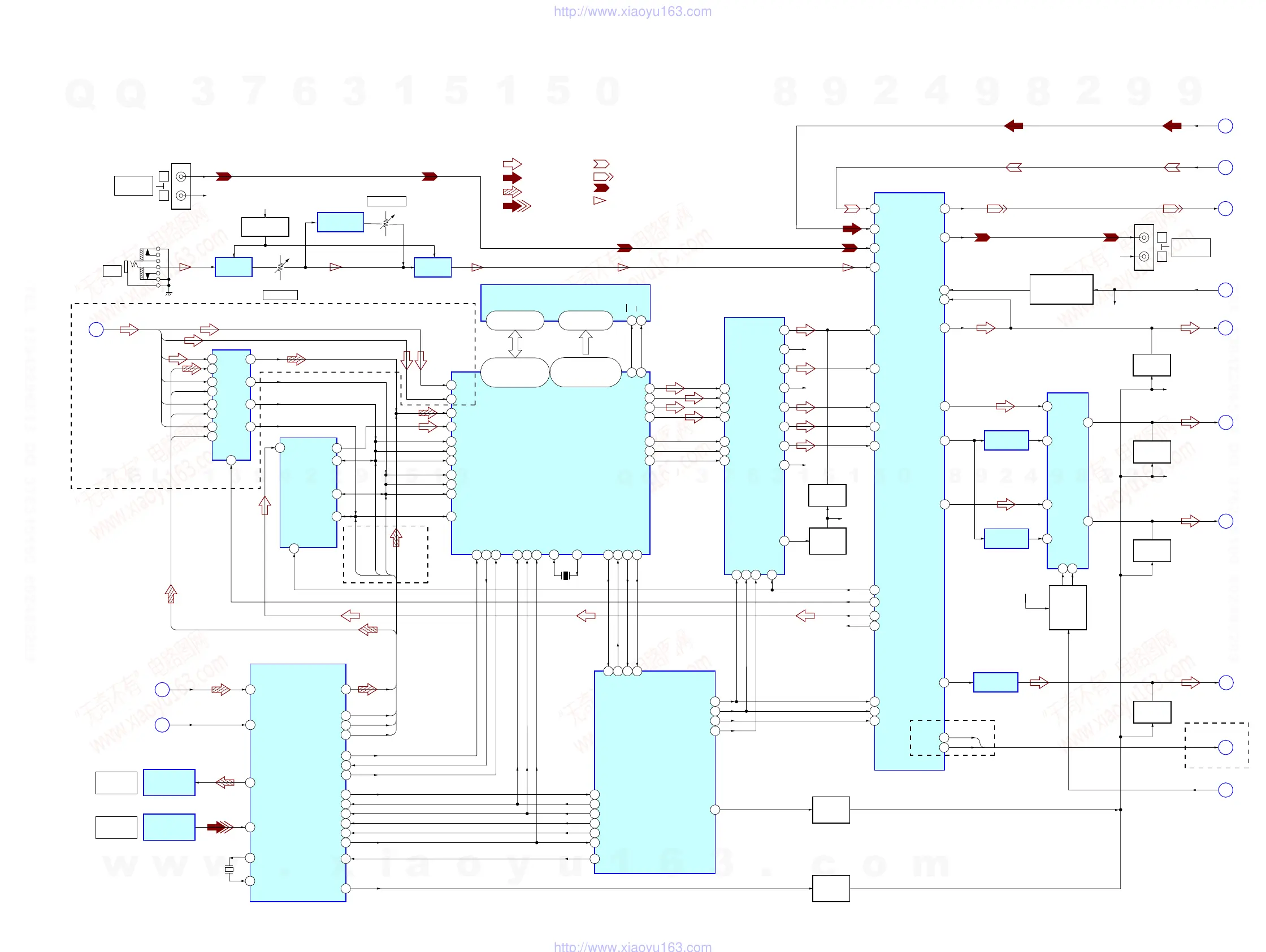This screenshot has height=952, width=1266.
Task: Click the double-headed vertical arrow between rounded blocks
Action: [x=514, y=344]
